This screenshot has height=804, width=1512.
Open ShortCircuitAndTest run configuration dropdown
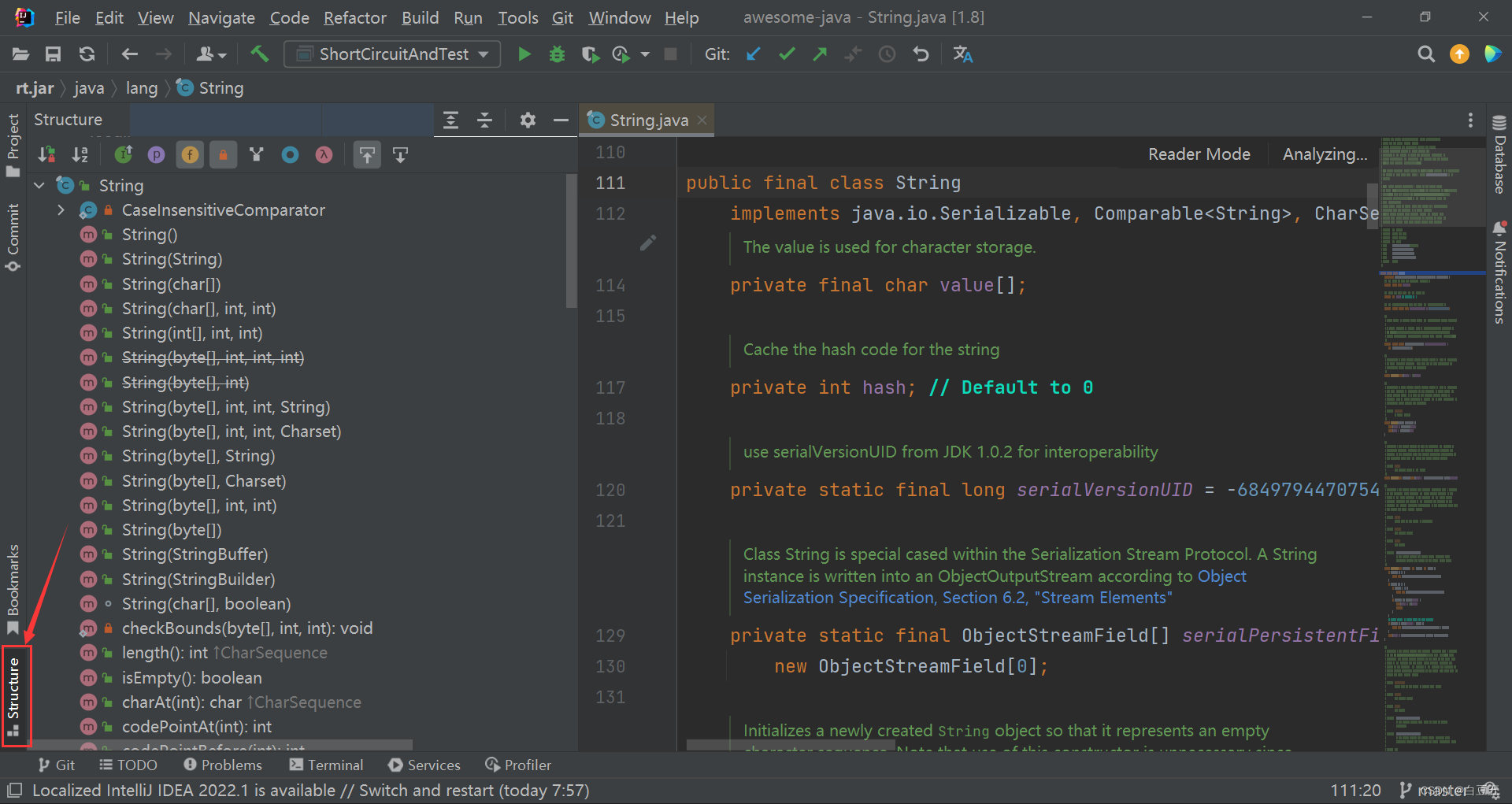pyautogui.click(x=392, y=54)
